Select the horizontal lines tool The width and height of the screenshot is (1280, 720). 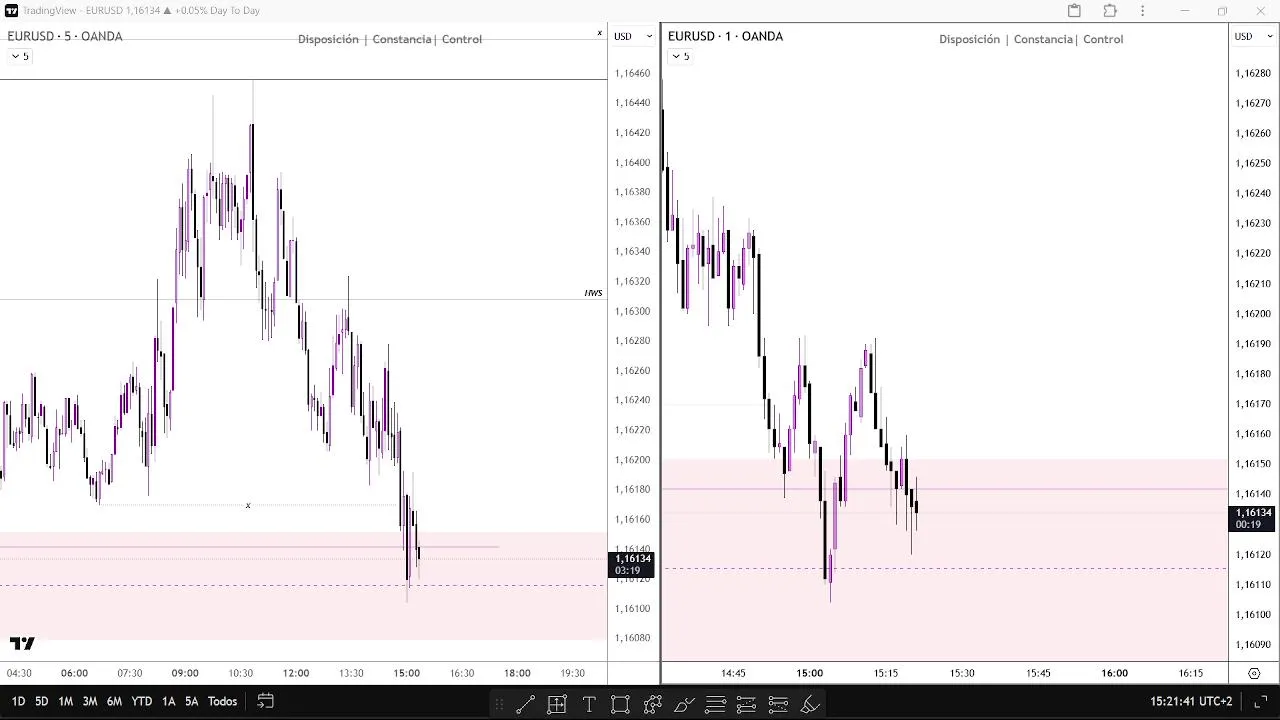point(715,704)
